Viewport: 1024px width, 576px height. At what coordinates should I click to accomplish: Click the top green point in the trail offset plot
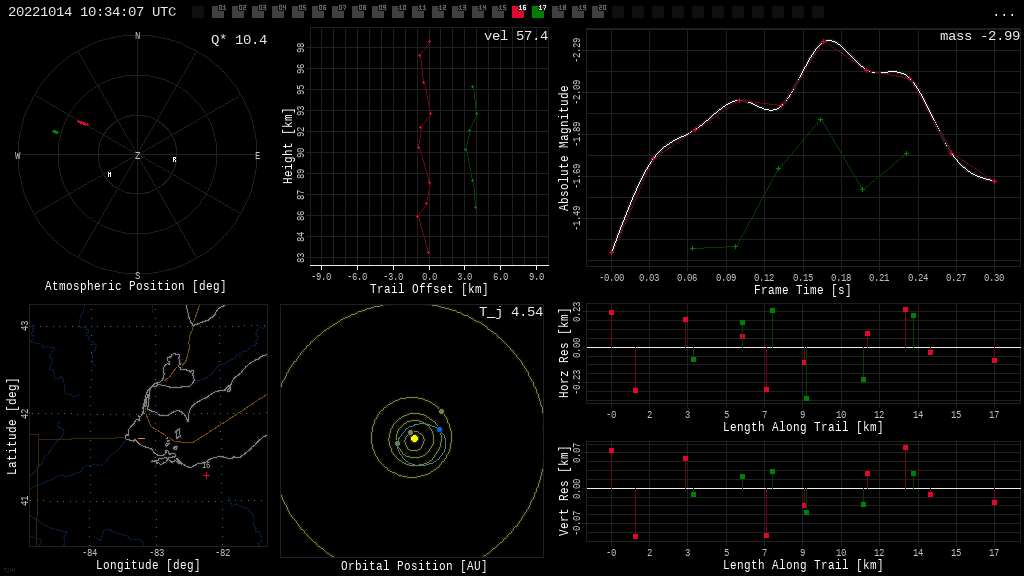pyautogui.click(x=472, y=86)
